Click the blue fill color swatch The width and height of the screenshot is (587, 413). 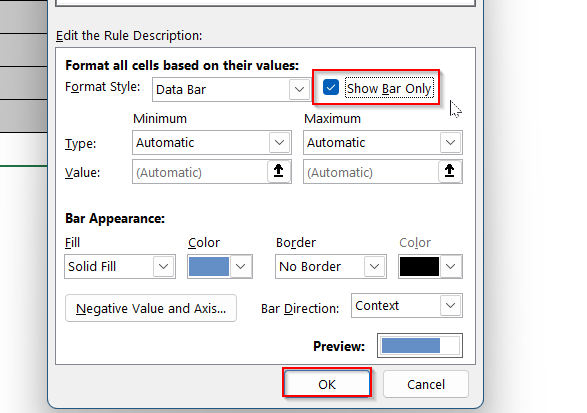209,267
